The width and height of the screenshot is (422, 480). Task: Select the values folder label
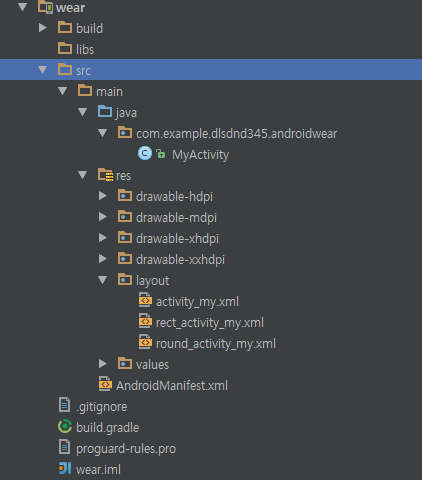152,365
